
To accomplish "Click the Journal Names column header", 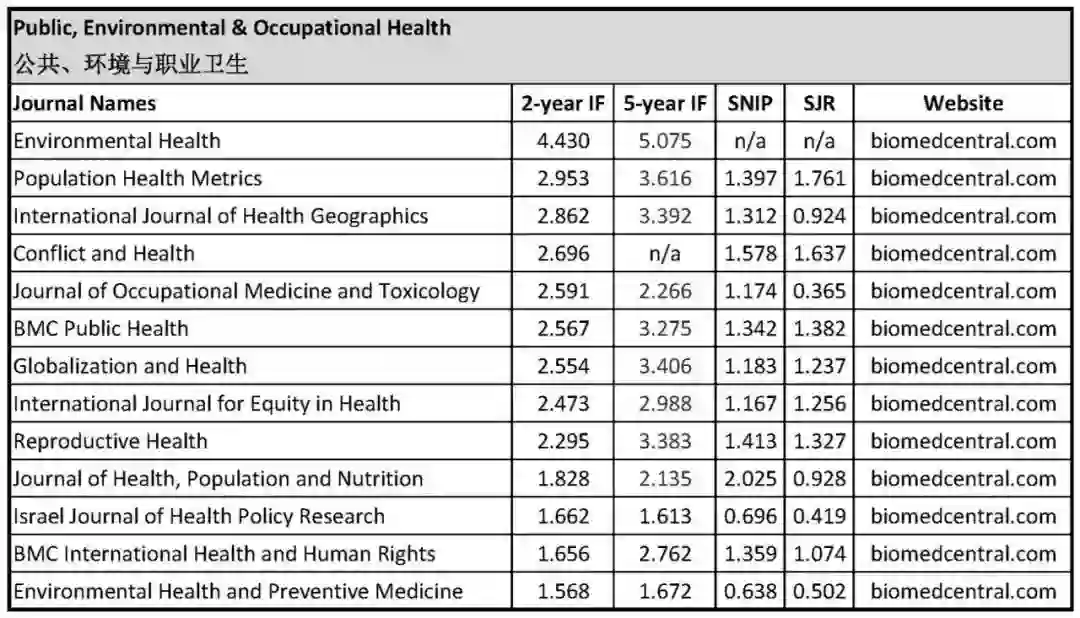I will 85,103.
